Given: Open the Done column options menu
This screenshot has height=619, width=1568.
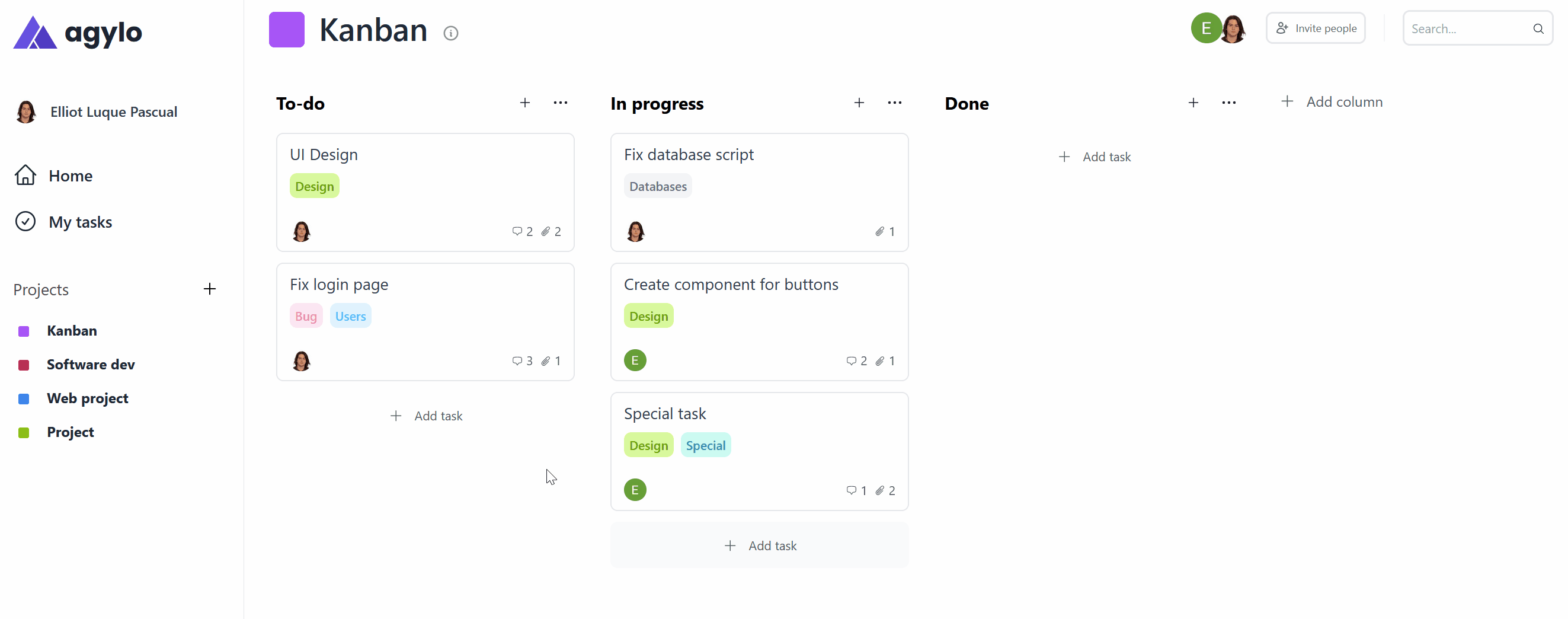Looking at the screenshot, I should 1228,103.
